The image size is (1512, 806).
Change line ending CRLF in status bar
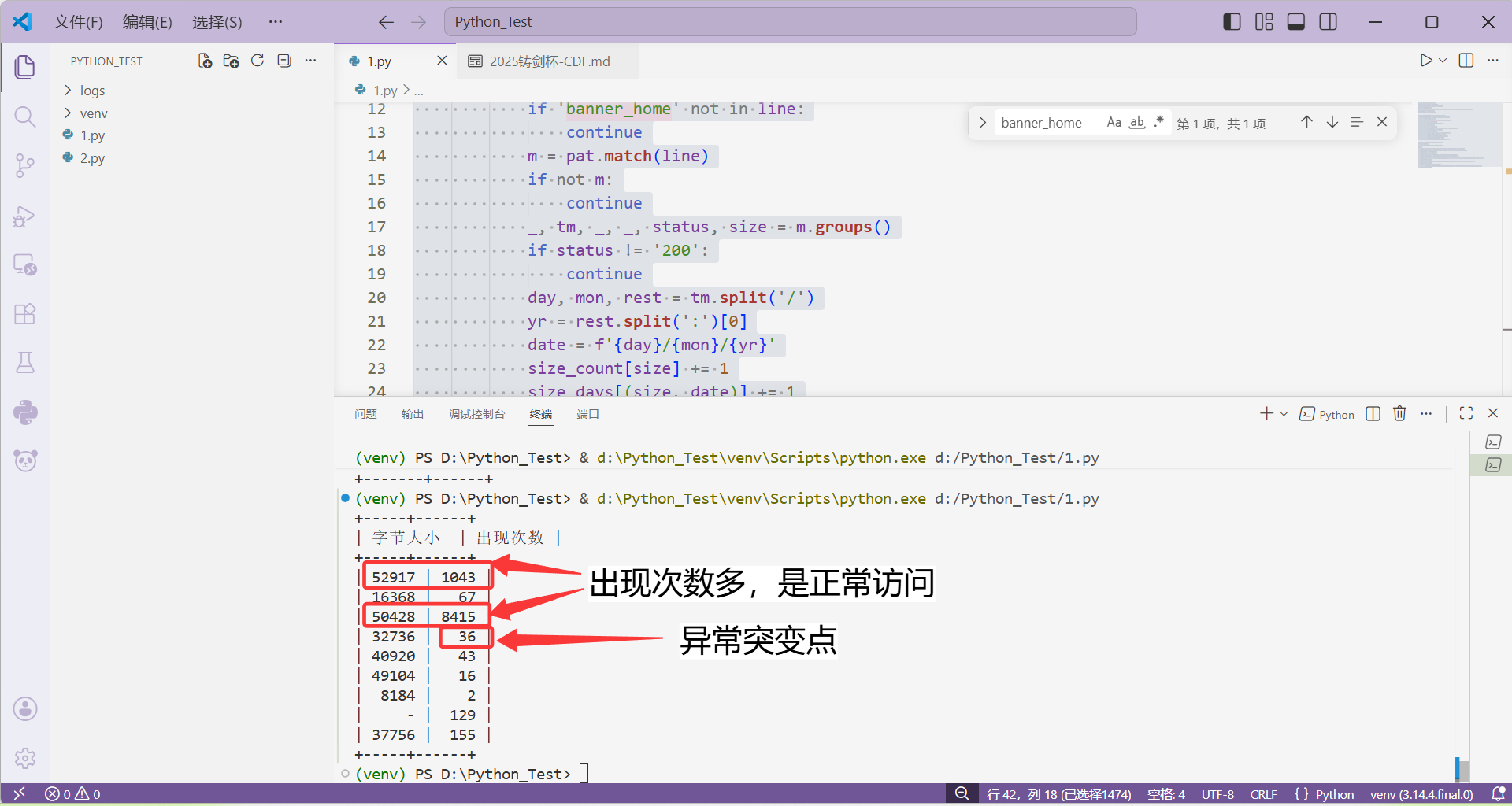tap(1263, 794)
